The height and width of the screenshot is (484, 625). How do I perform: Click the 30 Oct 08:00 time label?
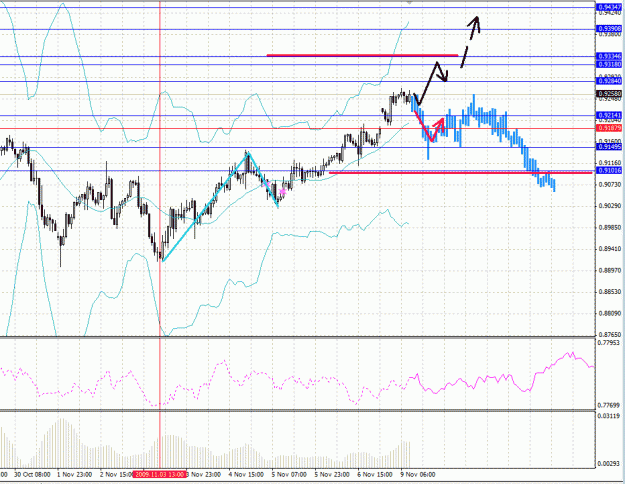coord(32,474)
